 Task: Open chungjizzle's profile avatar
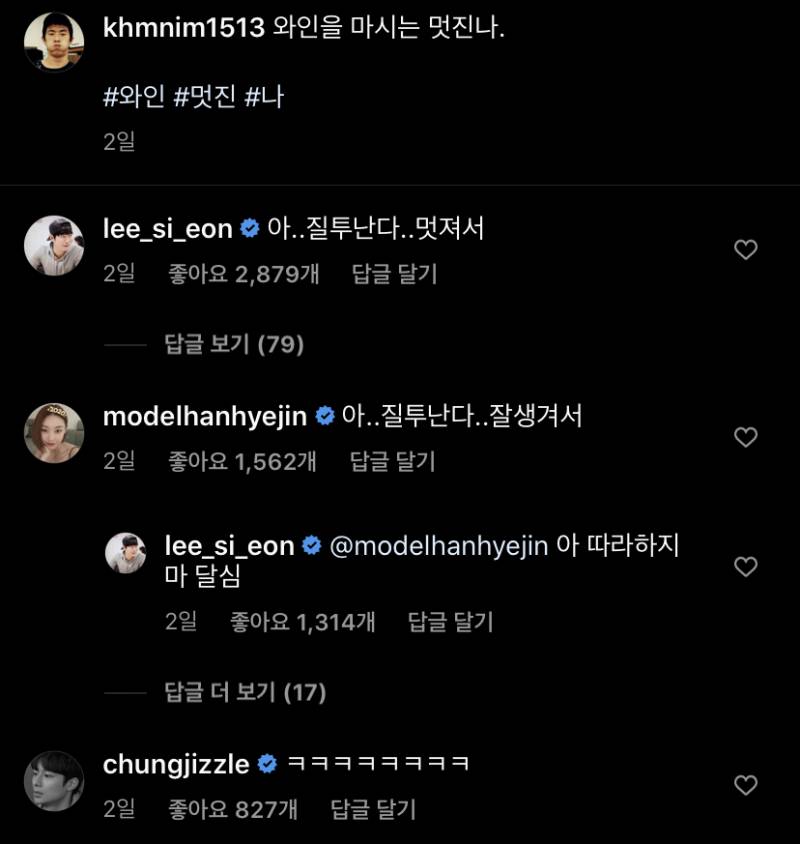tap(54, 781)
